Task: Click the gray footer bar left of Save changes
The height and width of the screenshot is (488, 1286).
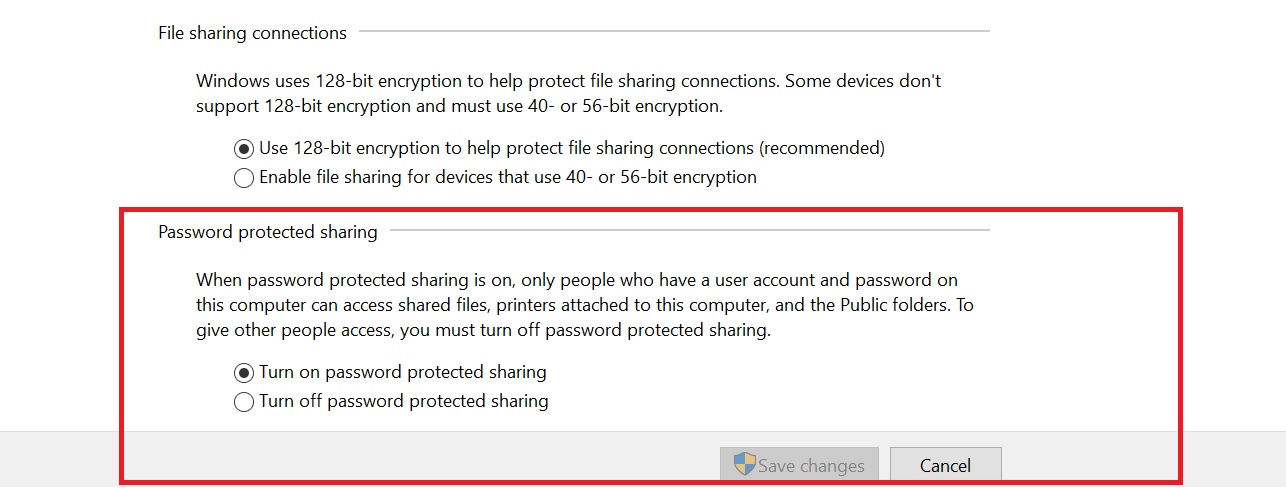Action: point(400,460)
